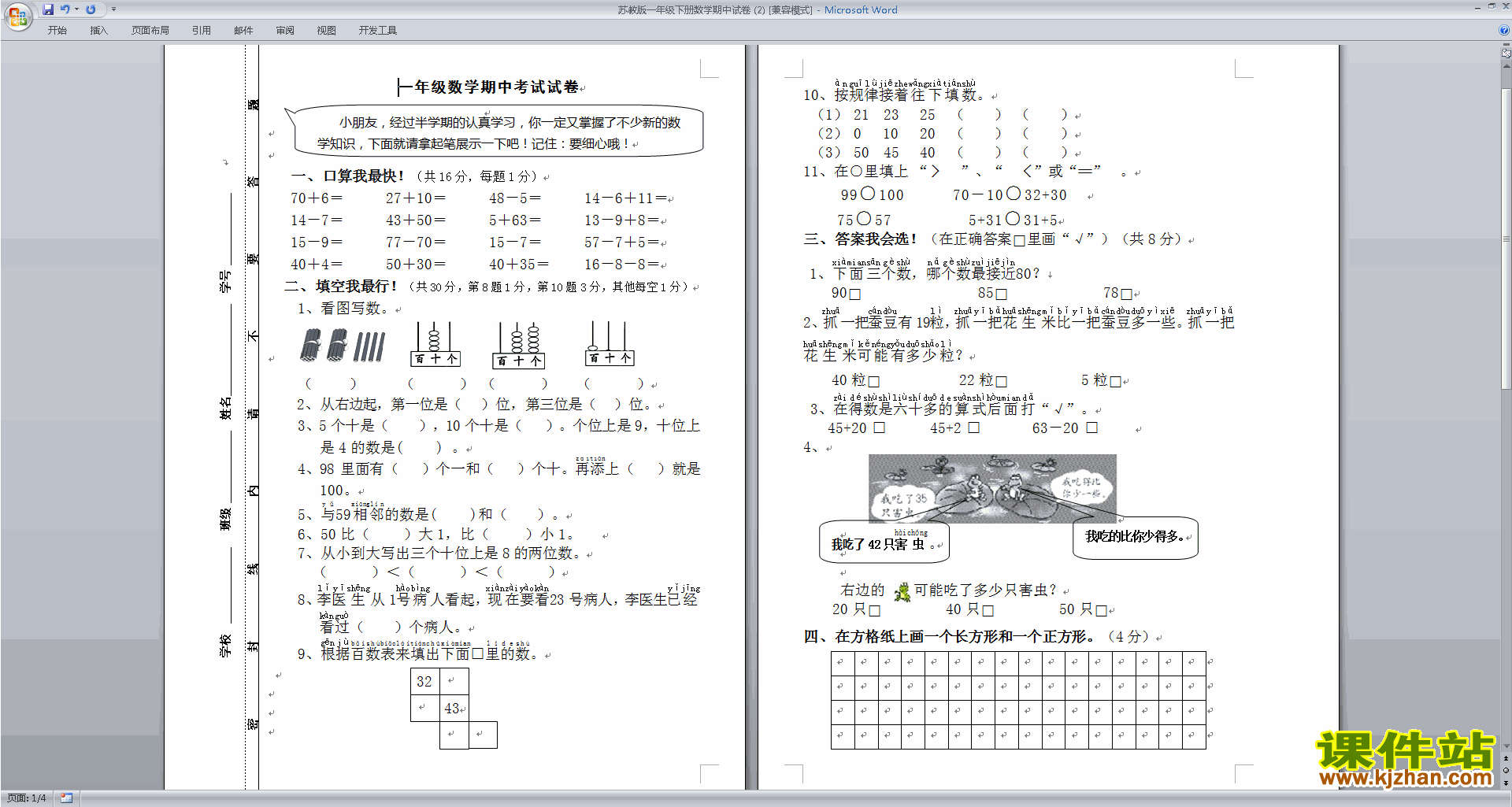
Task: Click the Save icon in quick access toolbar
Action: pyautogui.click(x=48, y=9)
